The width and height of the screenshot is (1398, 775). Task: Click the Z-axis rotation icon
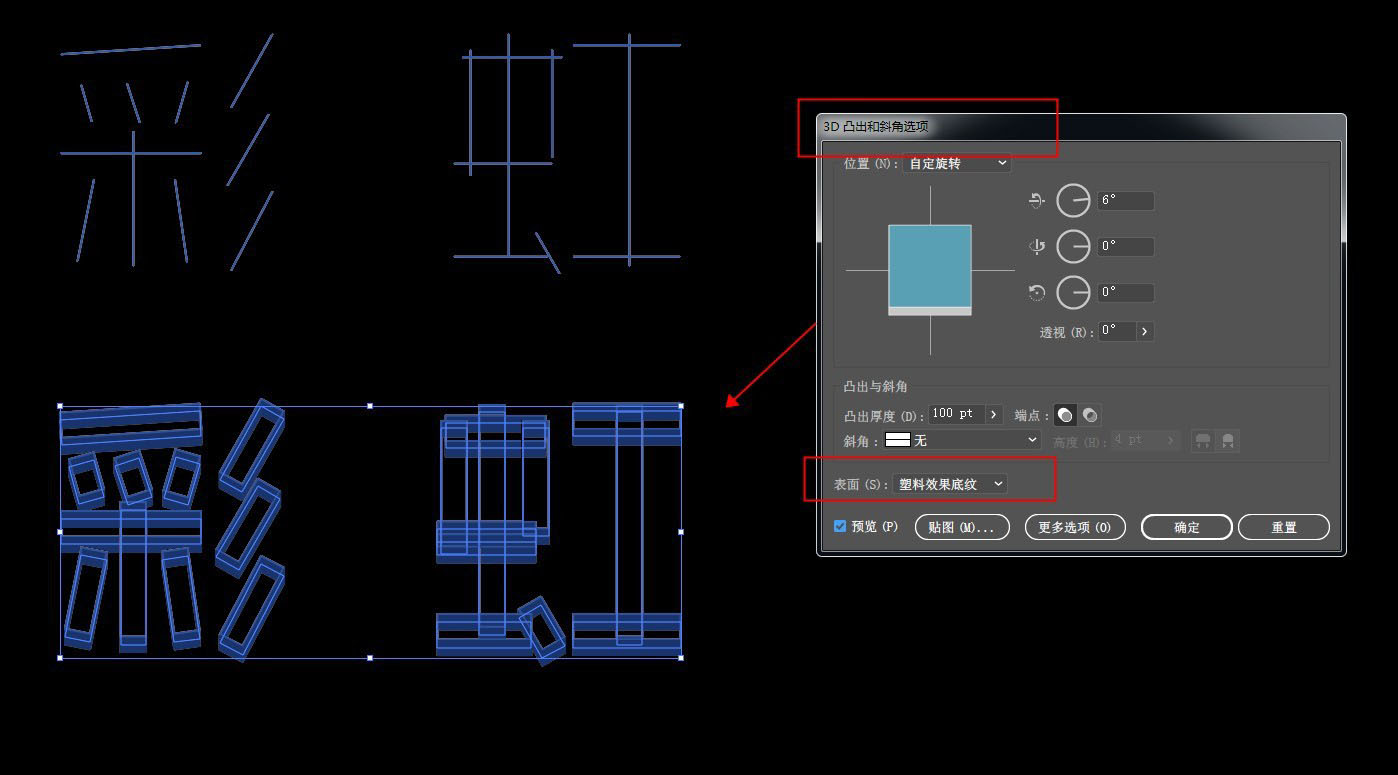(x=1037, y=292)
